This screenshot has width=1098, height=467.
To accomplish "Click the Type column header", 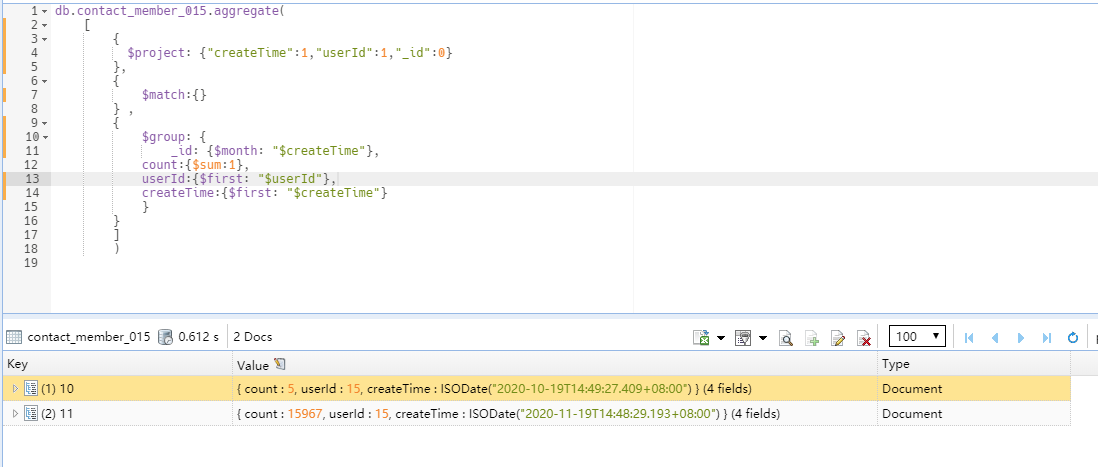I will point(974,365).
